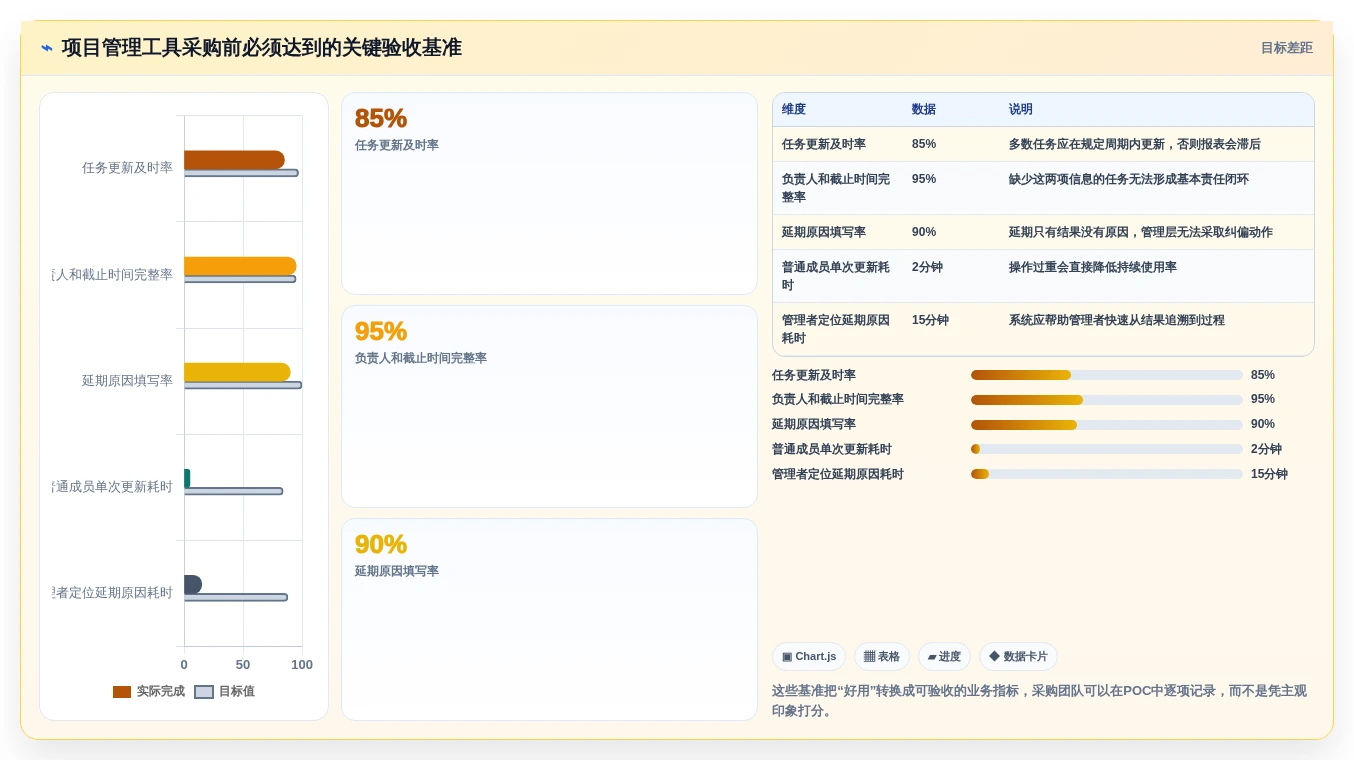
Task: Click the 负责人和截止时间完整率 progress bar
Action: click(1106, 400)
